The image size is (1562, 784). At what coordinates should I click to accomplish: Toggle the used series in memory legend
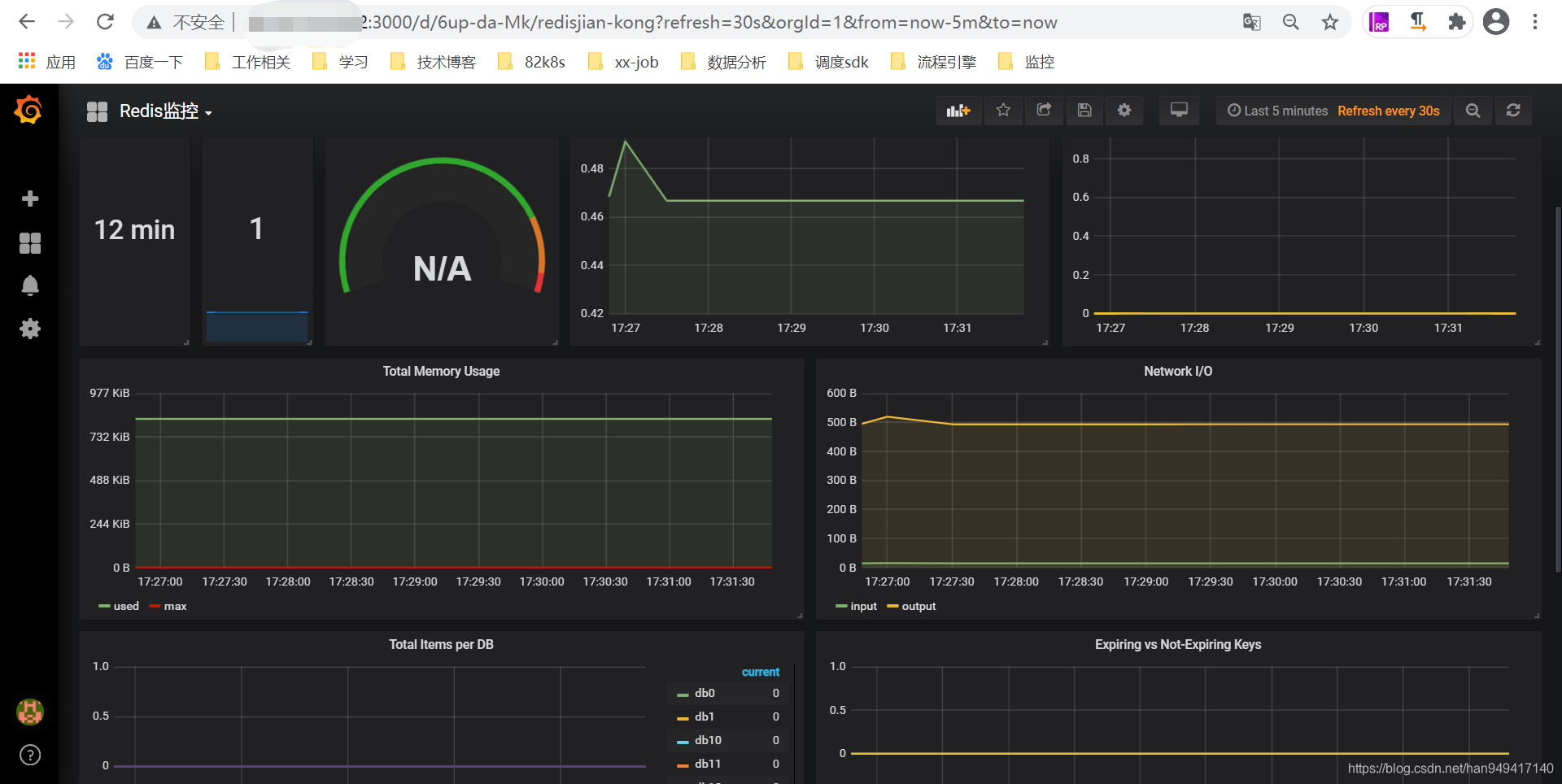coord(126,606)
